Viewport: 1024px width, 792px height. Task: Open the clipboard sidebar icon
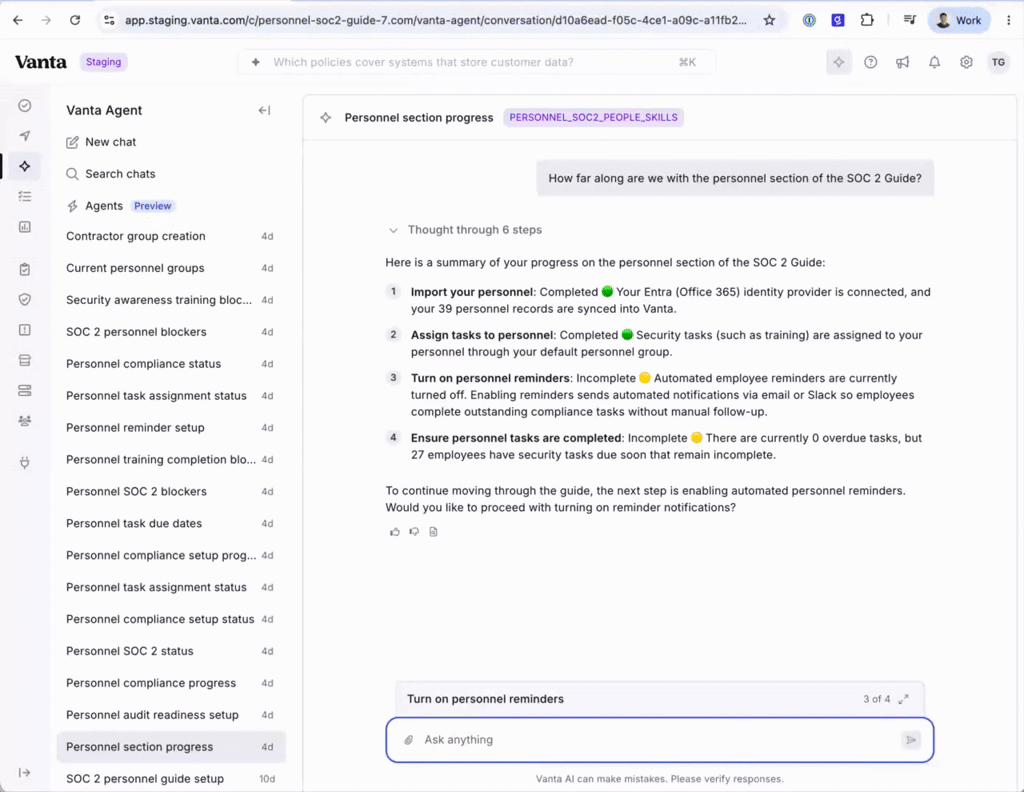pos(25,269)
